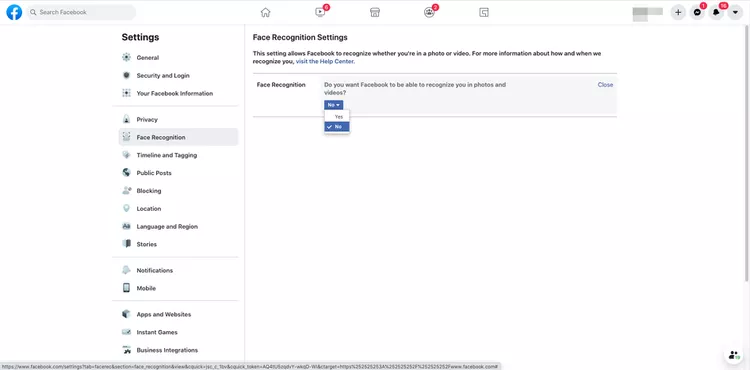The width and height of the screenshot is (750, 370).
Task: Open Apps and Websites label
Action: pyautogui.click(x=164, y=315)
